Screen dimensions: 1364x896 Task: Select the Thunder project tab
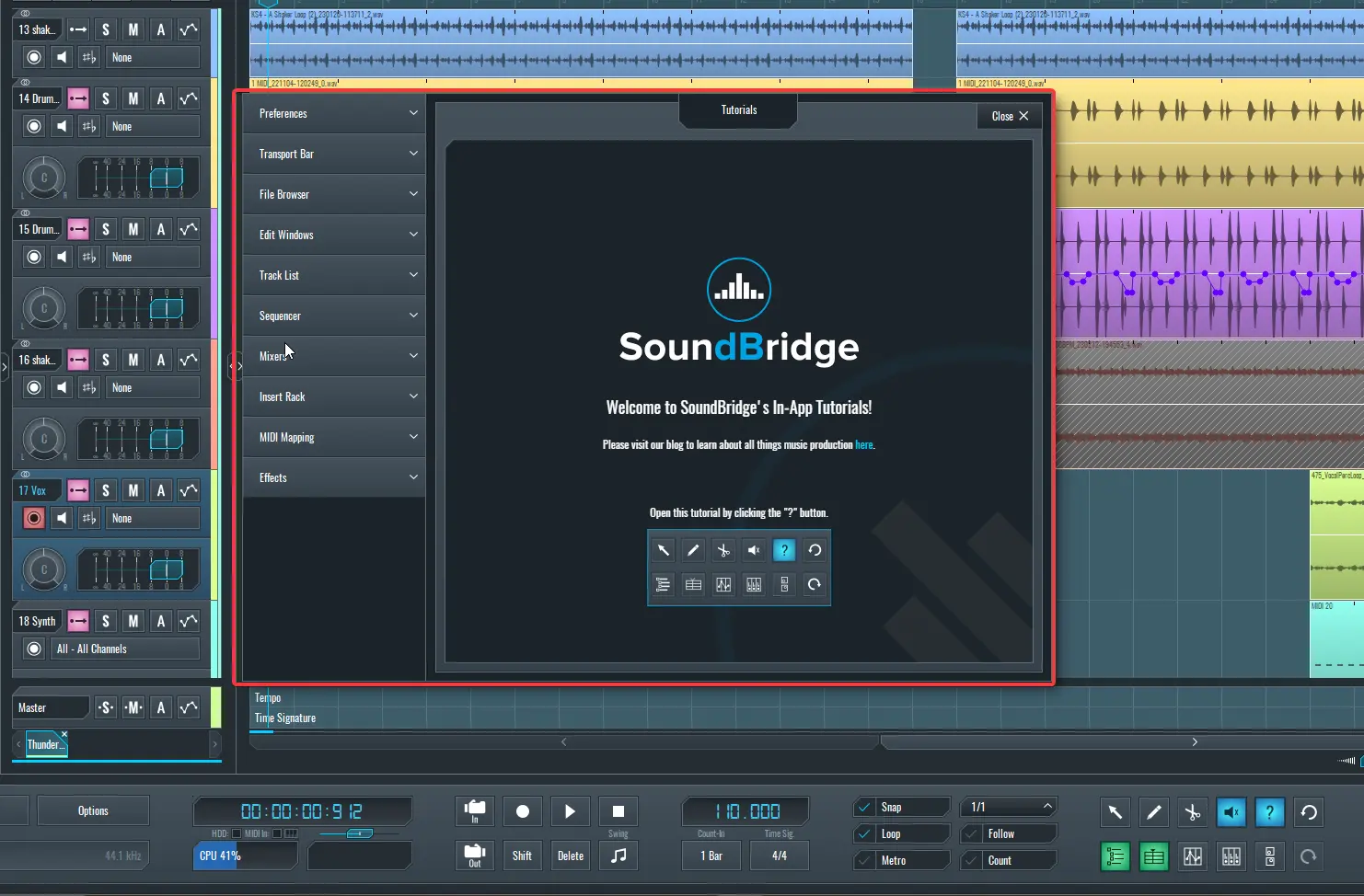(x=45, y=744)
